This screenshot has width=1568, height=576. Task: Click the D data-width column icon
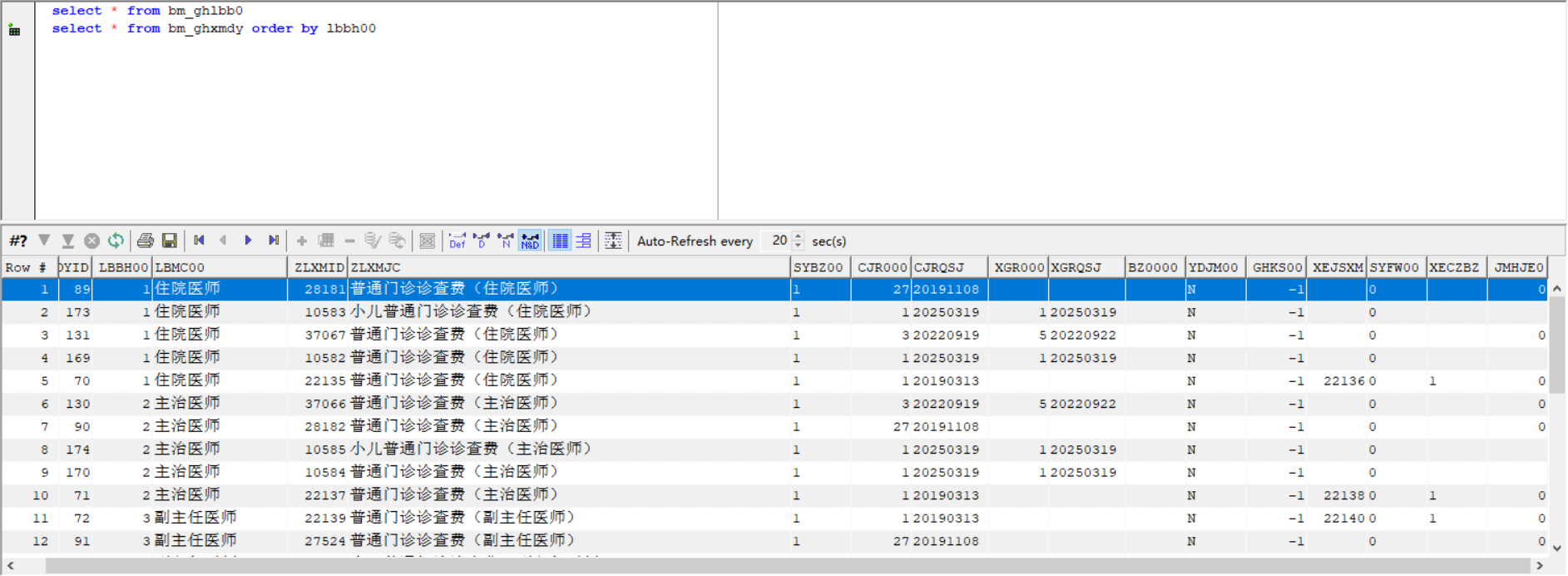pyautogui.click(x=482, y=241)
